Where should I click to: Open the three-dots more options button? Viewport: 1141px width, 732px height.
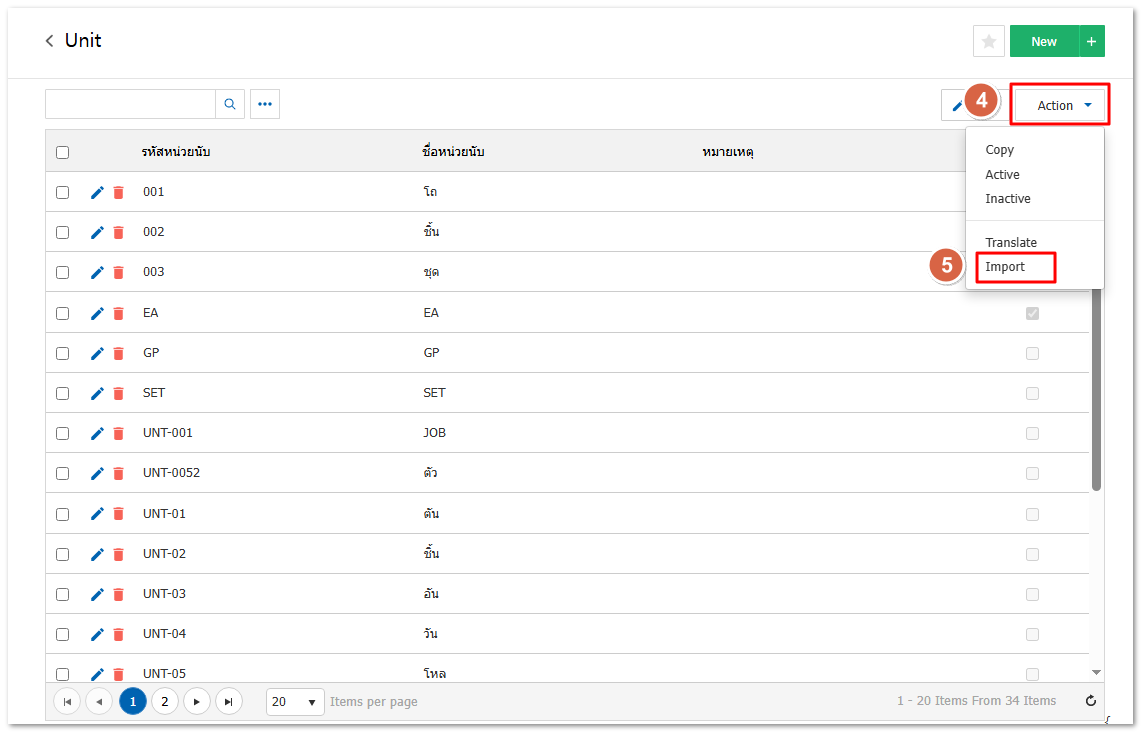point(265,104)
